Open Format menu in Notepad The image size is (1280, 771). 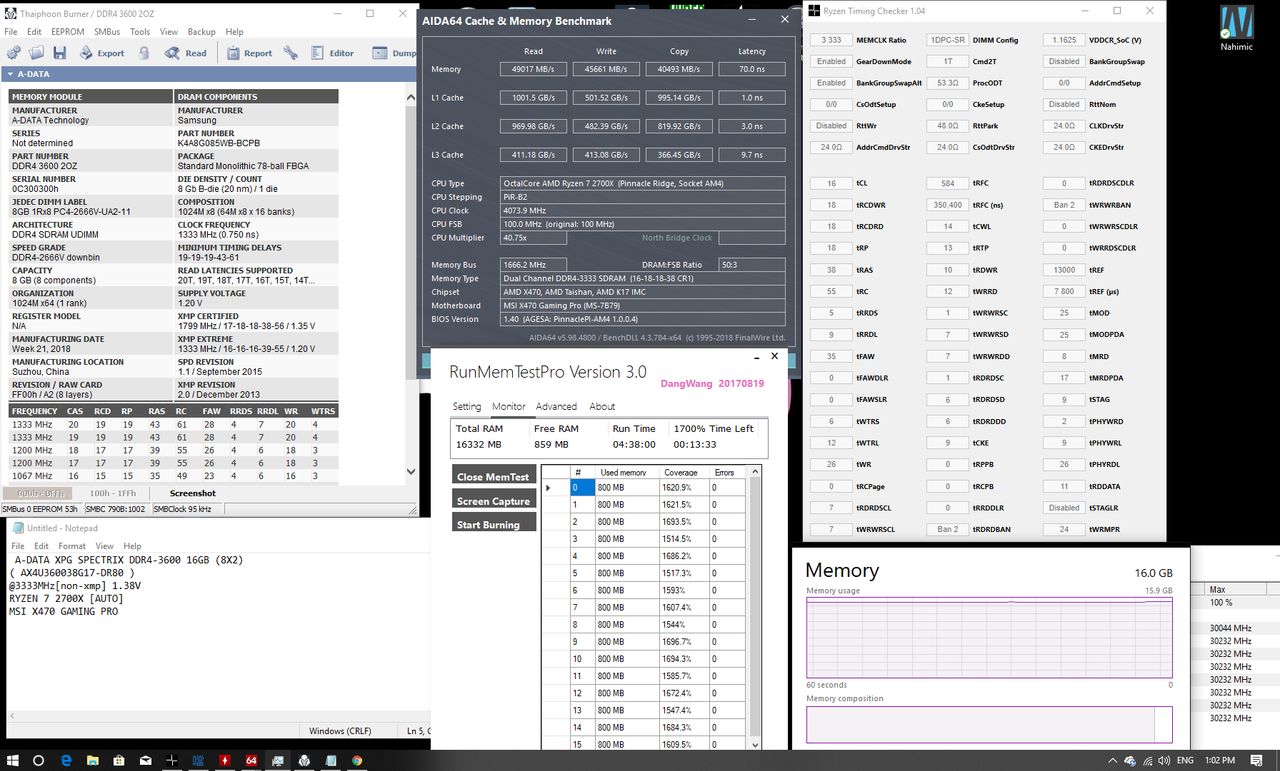72,546
